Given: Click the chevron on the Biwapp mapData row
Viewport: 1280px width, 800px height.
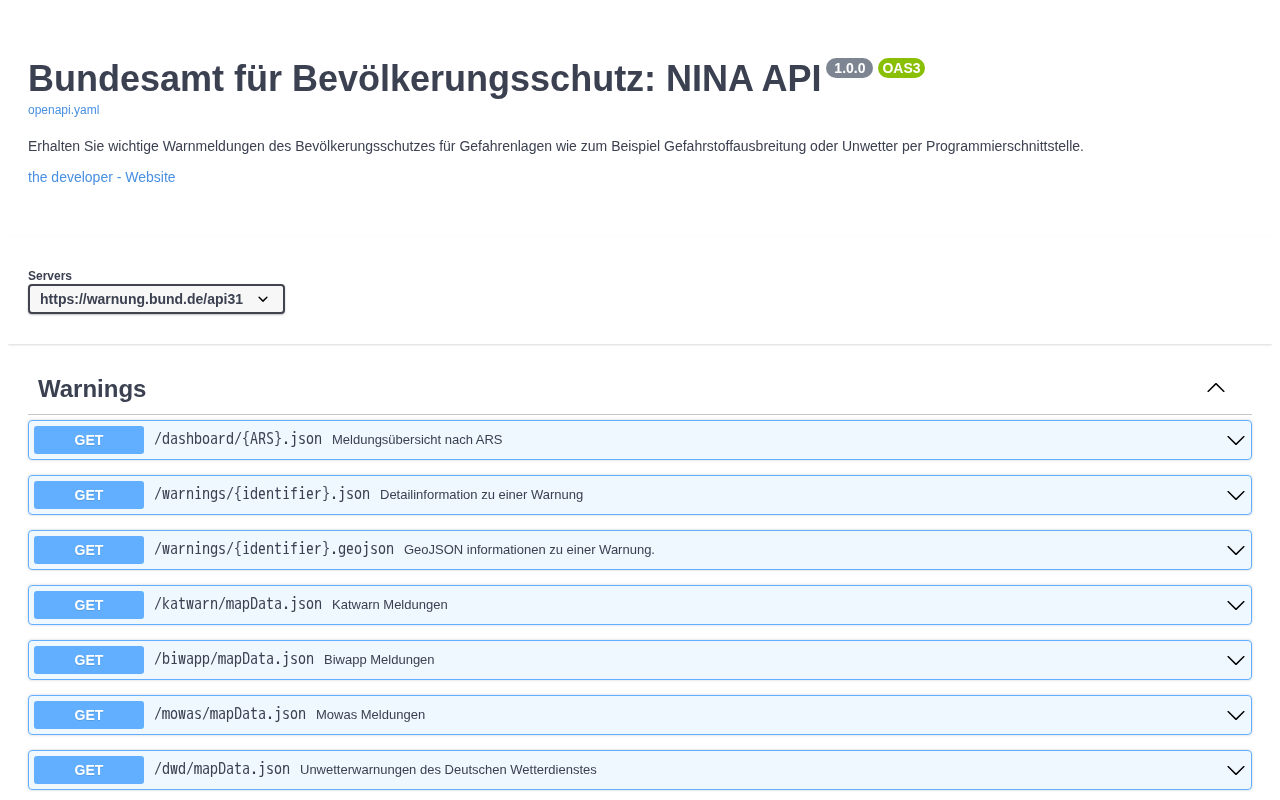Looking at the screenshot, I should (1236, 660).
